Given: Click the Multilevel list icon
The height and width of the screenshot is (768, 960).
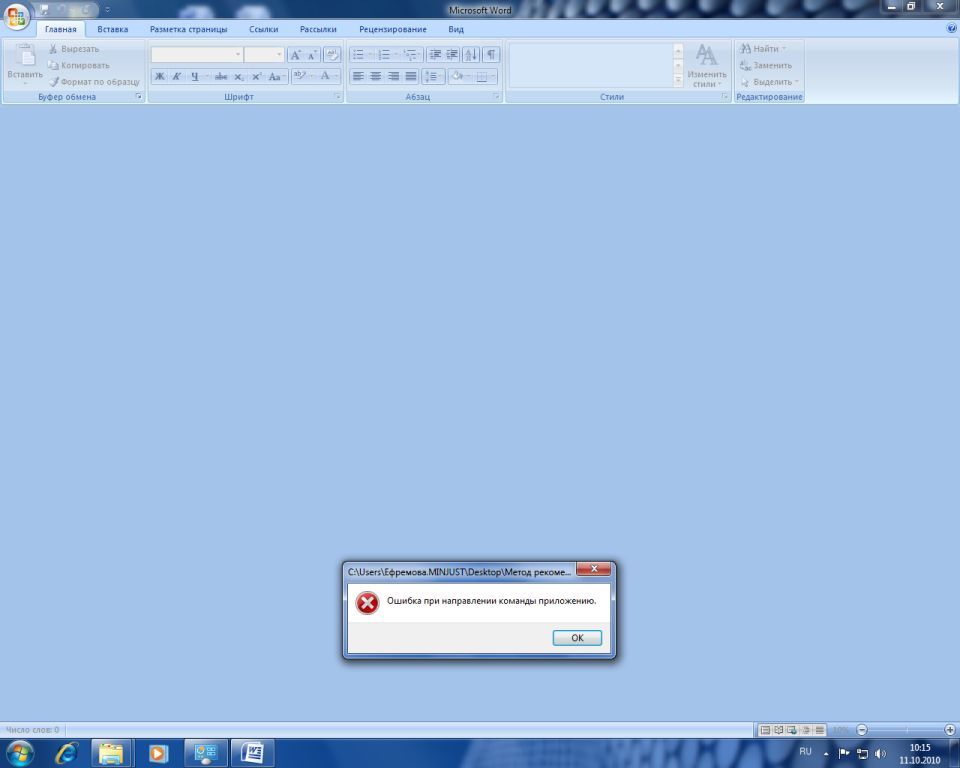Looking at the screenshot, I should click(x=410, y=55).
